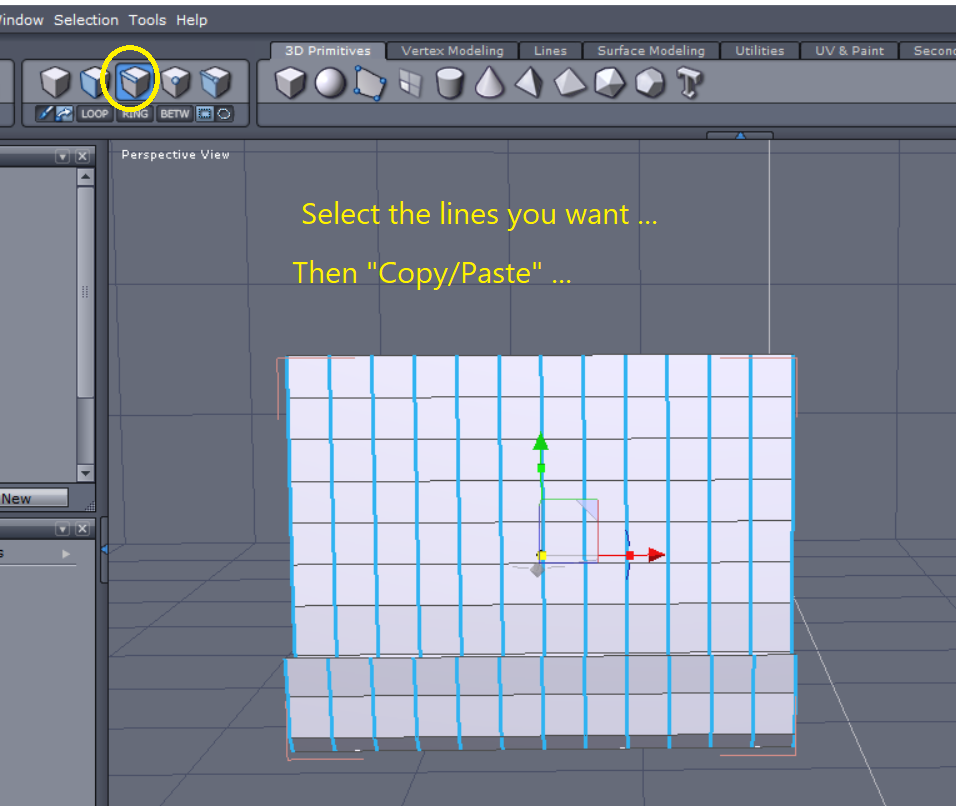Open the 3D Primitives tab

327,51
